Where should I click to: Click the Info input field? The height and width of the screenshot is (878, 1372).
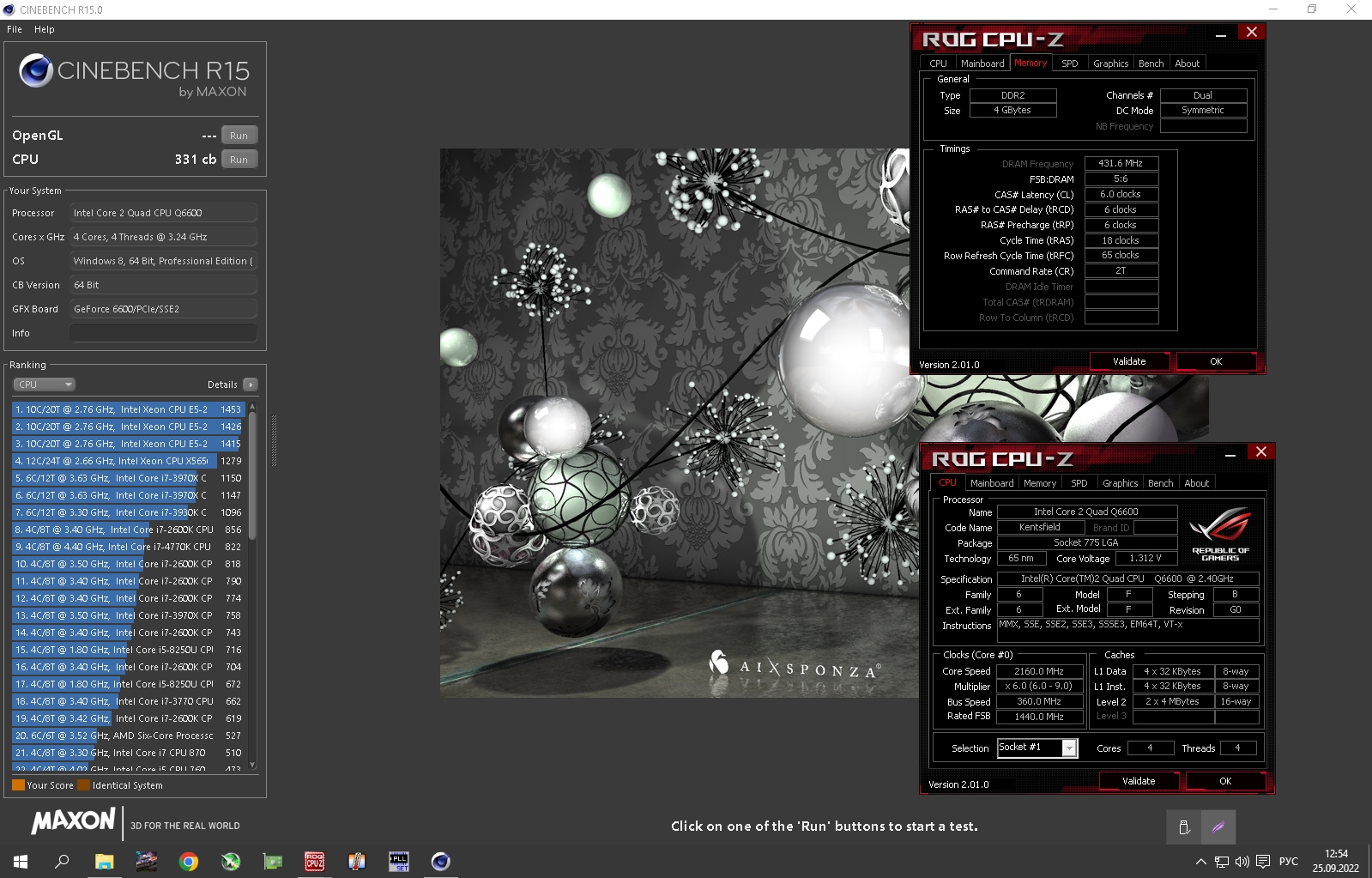[163, 333]
